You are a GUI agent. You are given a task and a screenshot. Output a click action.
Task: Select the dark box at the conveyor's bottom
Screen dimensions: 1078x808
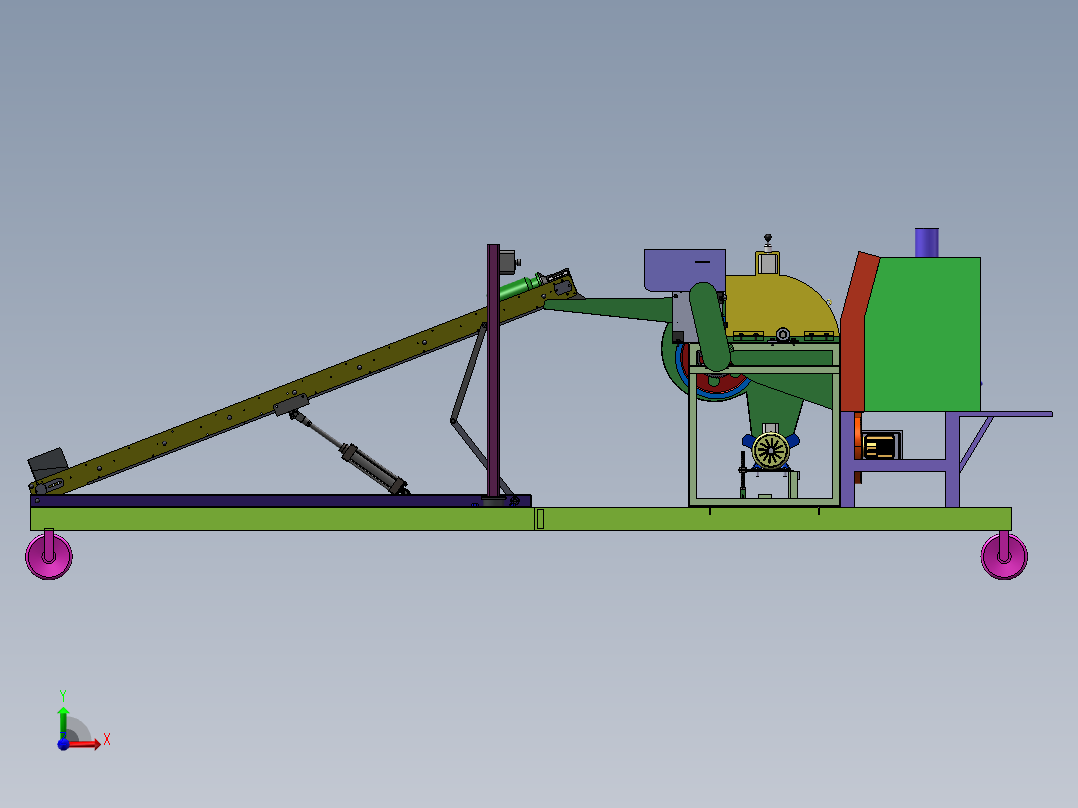[47, 464]
